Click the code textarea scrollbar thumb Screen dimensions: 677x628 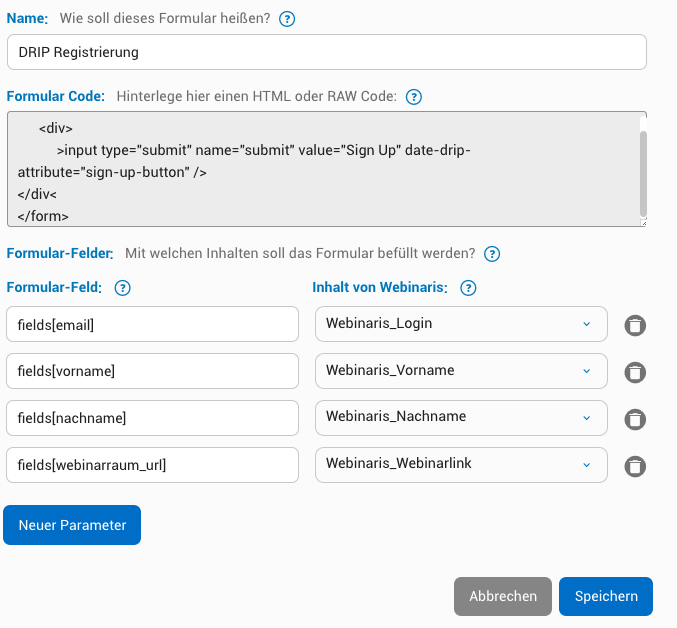[643, 173]
